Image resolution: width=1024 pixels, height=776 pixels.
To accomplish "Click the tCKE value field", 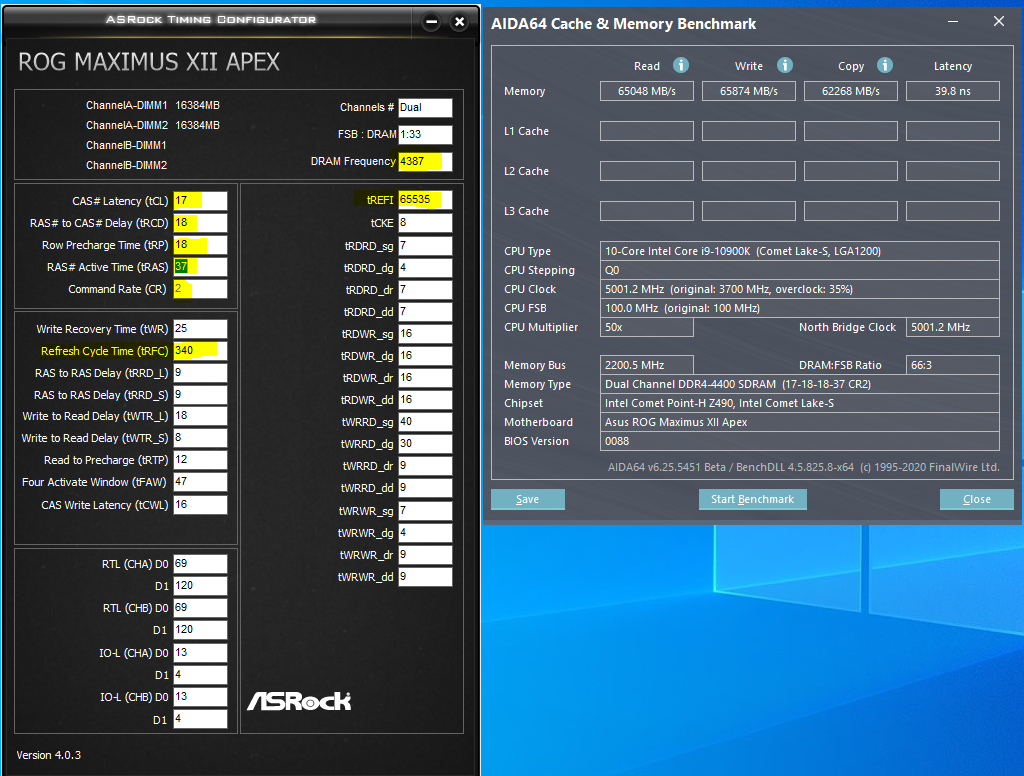I will point(425,223).
